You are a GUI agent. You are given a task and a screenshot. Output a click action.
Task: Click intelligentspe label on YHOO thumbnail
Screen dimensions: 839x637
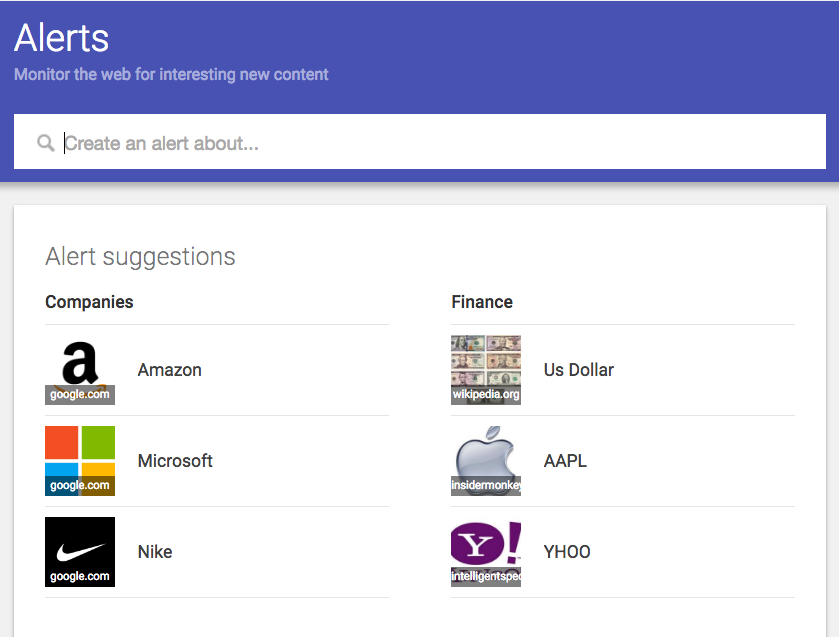(486, 577)
